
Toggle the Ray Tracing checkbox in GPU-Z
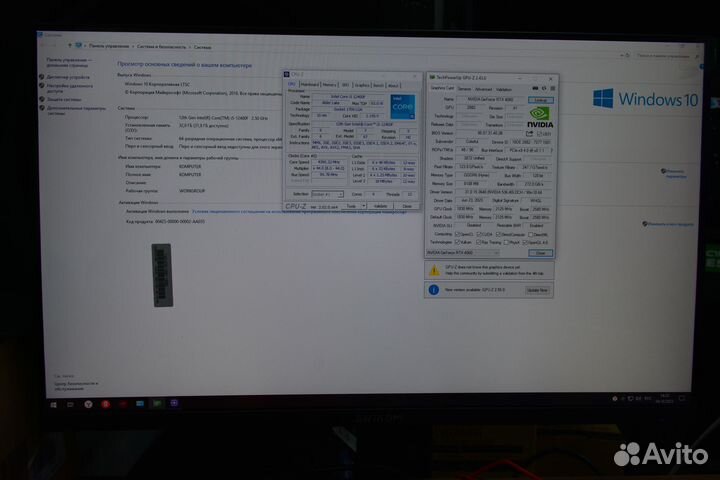click(479, 242)
